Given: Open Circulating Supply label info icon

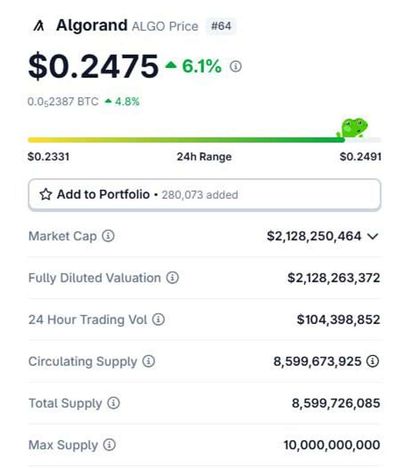Looking at the screenshot, I should (149, 361).
